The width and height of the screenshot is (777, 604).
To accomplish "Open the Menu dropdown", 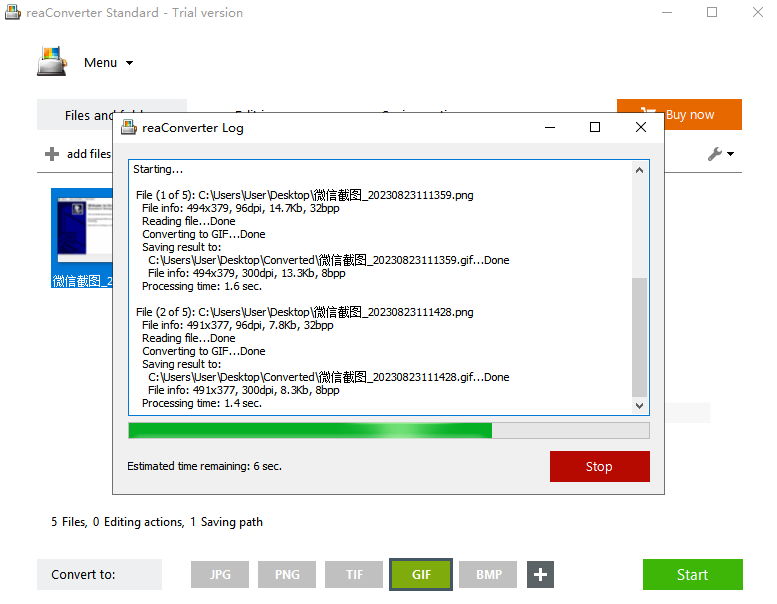I will click(108, 63).
